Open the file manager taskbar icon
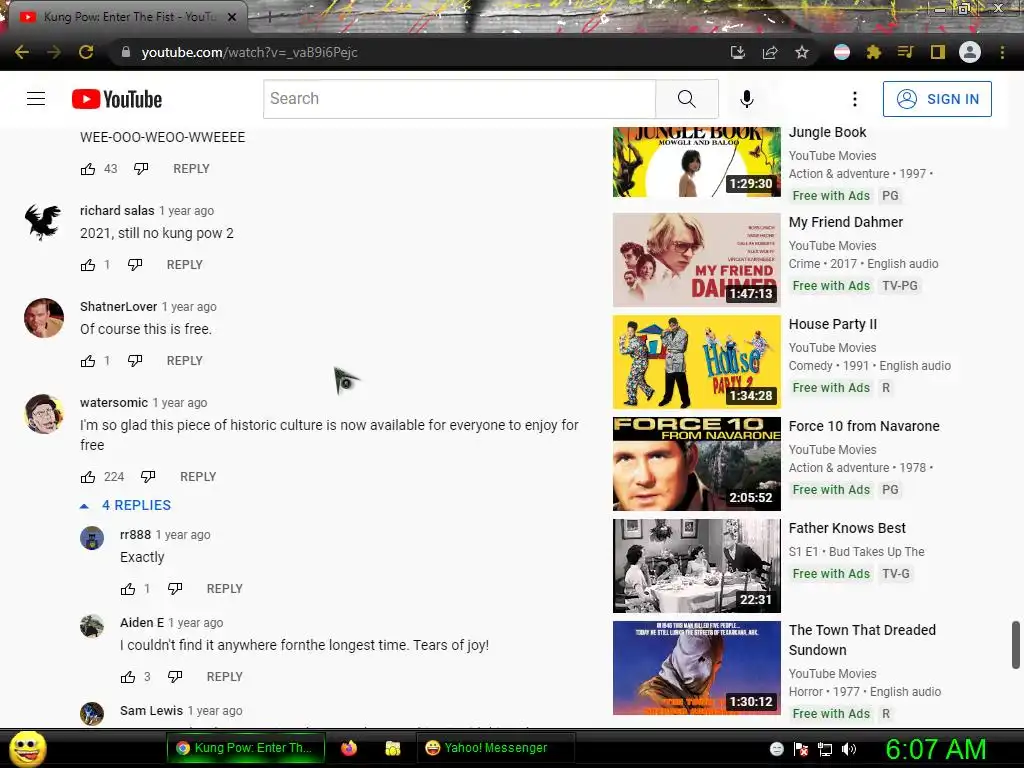 392,748
